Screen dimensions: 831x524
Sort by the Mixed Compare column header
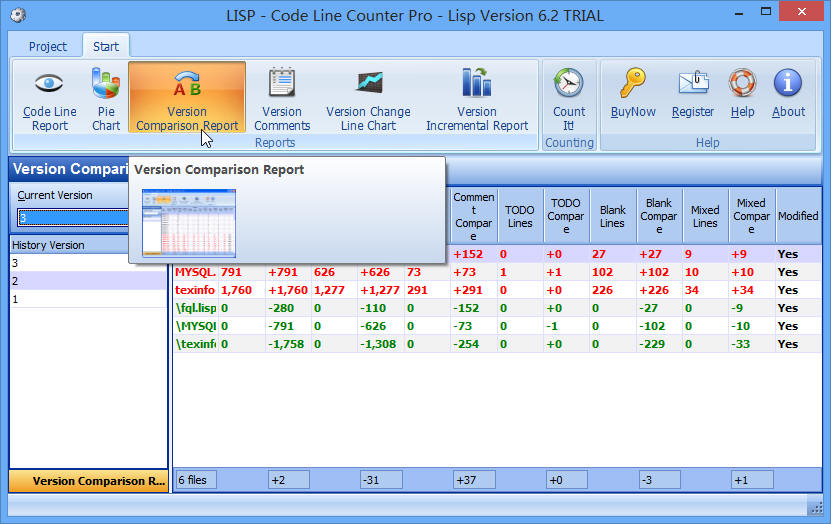tap(752, 216)
